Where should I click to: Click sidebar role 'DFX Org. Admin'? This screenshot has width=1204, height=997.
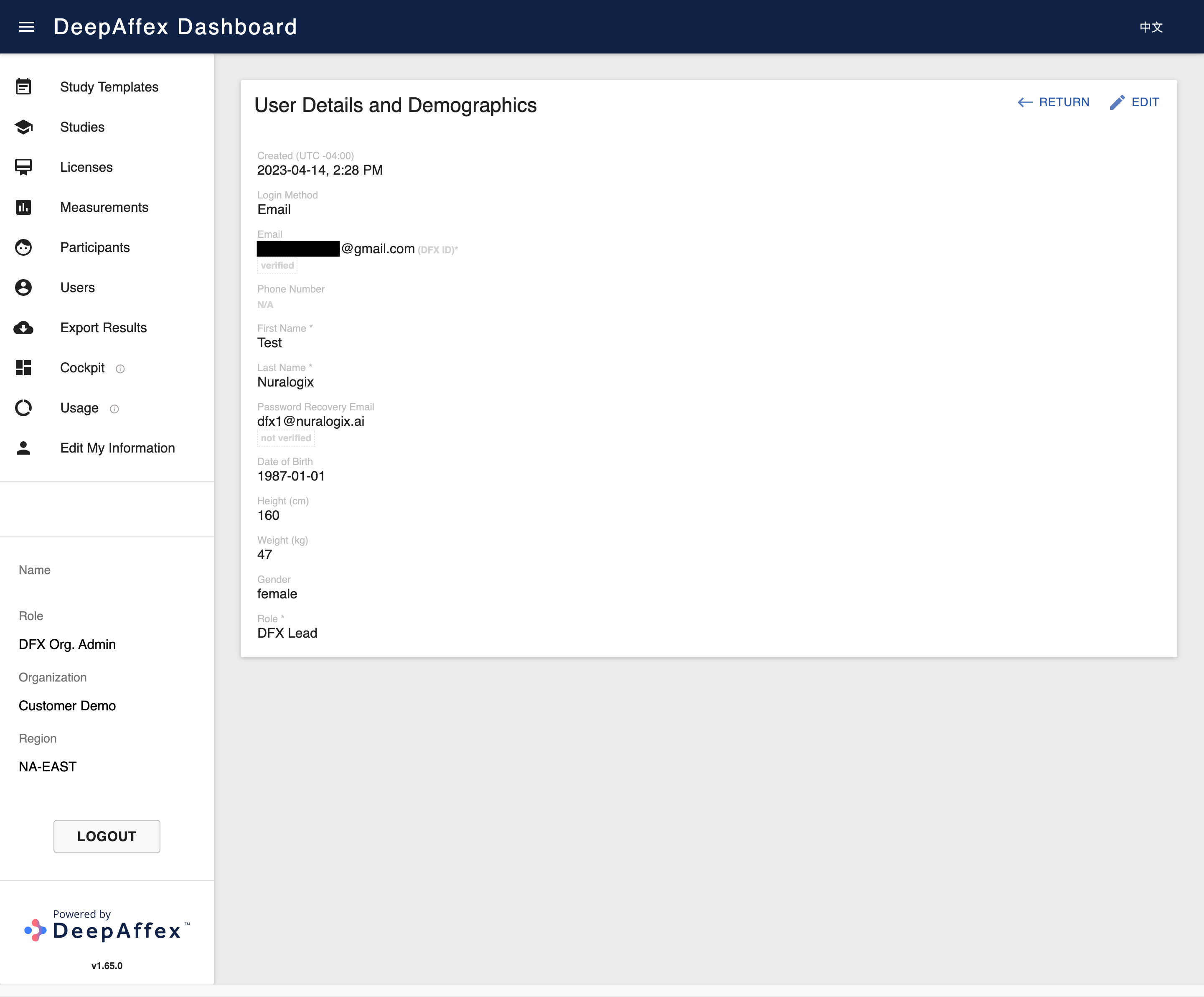67,644
